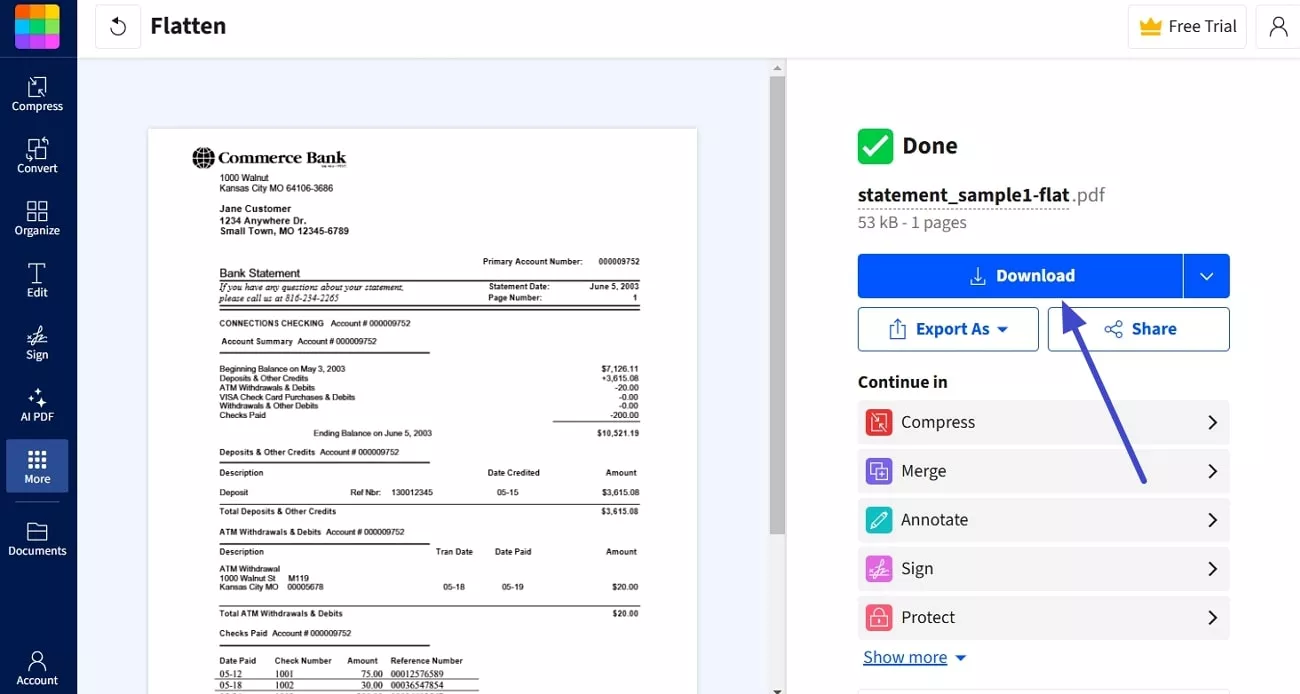The height and width of the screenshot is (694, 1300).
Task: Open the Download options dropdown arrow
Action: (1206, 276)
